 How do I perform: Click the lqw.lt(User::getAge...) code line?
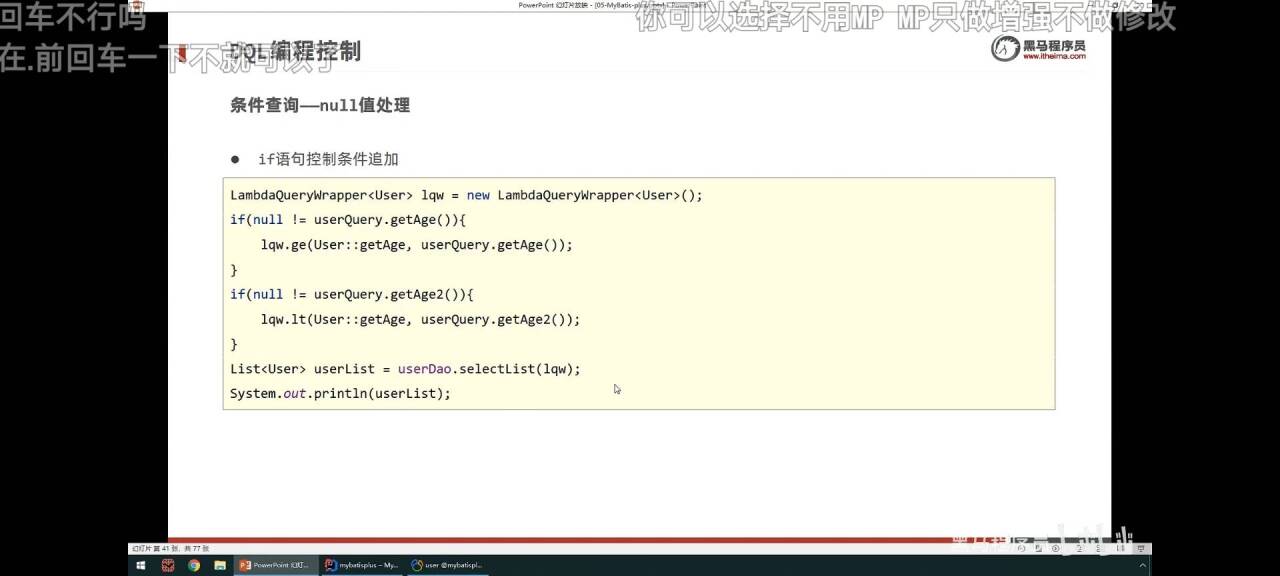point(420,320)
